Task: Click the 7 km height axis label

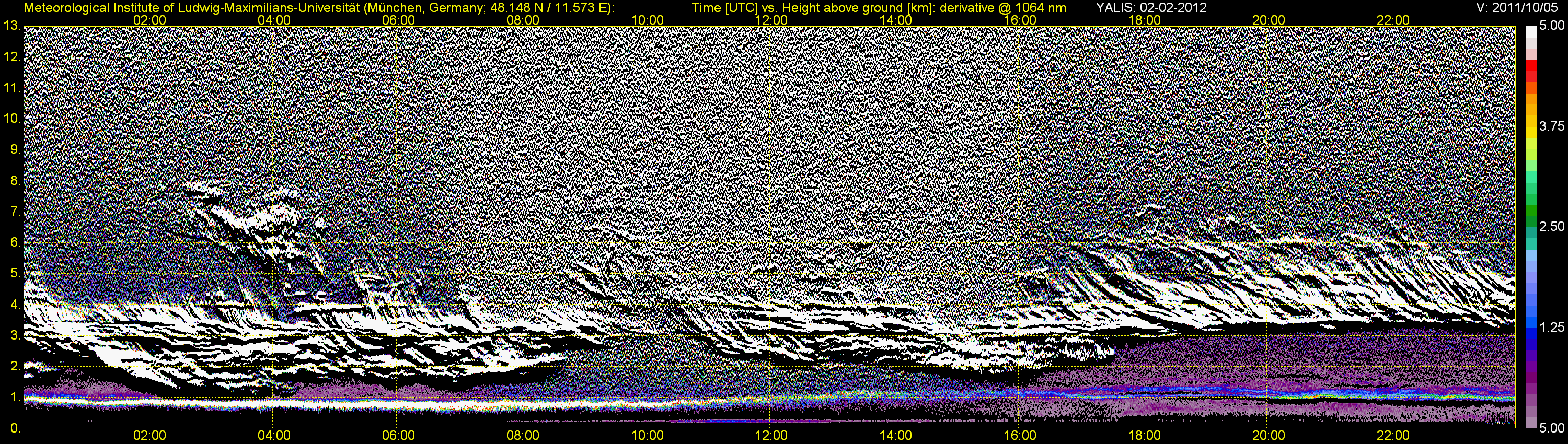Action: click(15, 212)
